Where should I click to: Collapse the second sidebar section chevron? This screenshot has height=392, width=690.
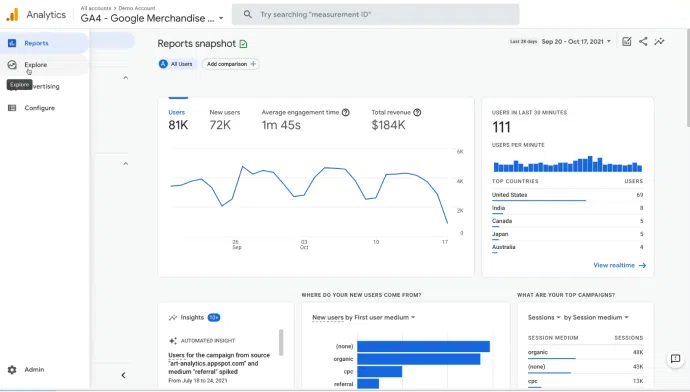point(125,164)
